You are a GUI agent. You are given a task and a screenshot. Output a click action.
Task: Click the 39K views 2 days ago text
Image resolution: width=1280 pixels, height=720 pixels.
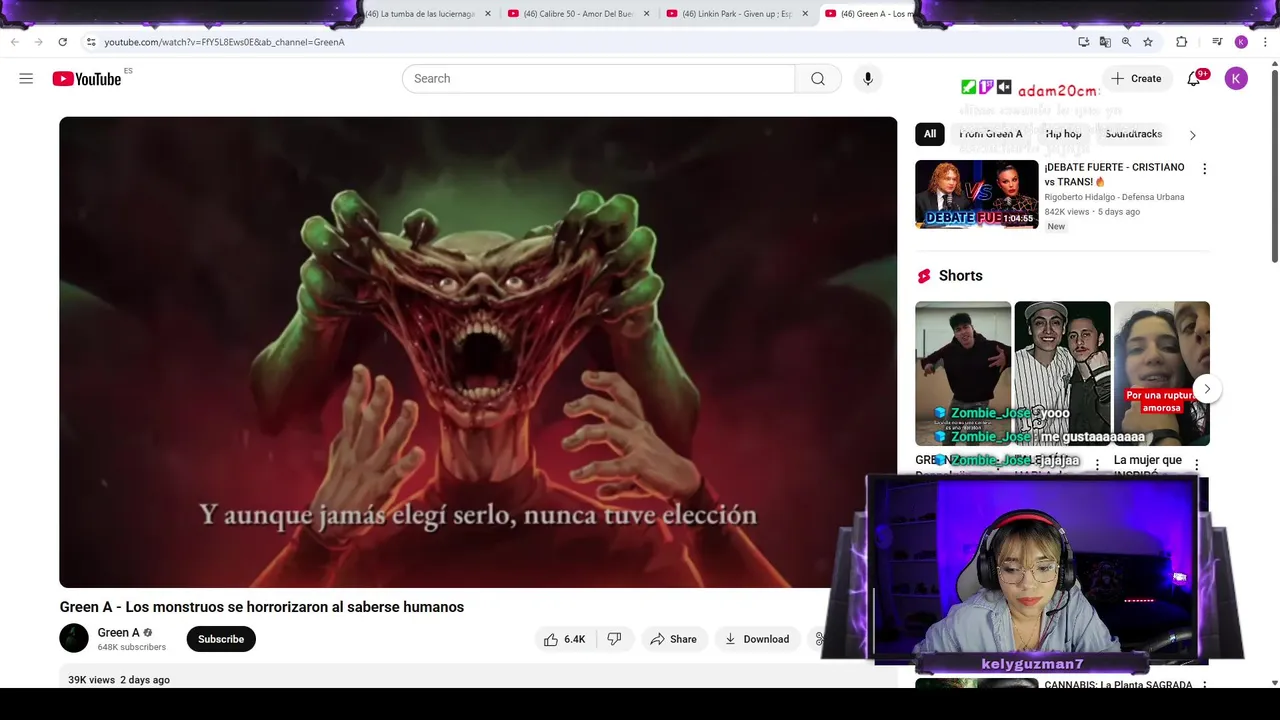tap(119, 680)
